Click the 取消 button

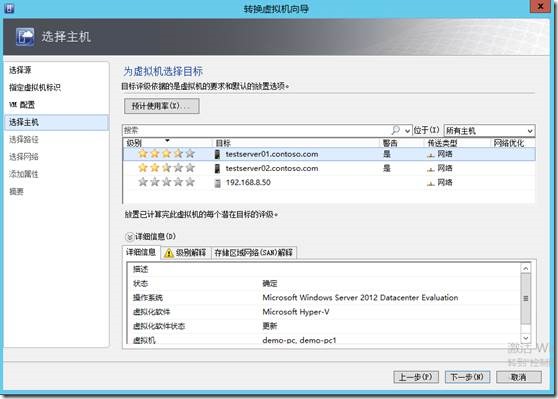point(519,377)
